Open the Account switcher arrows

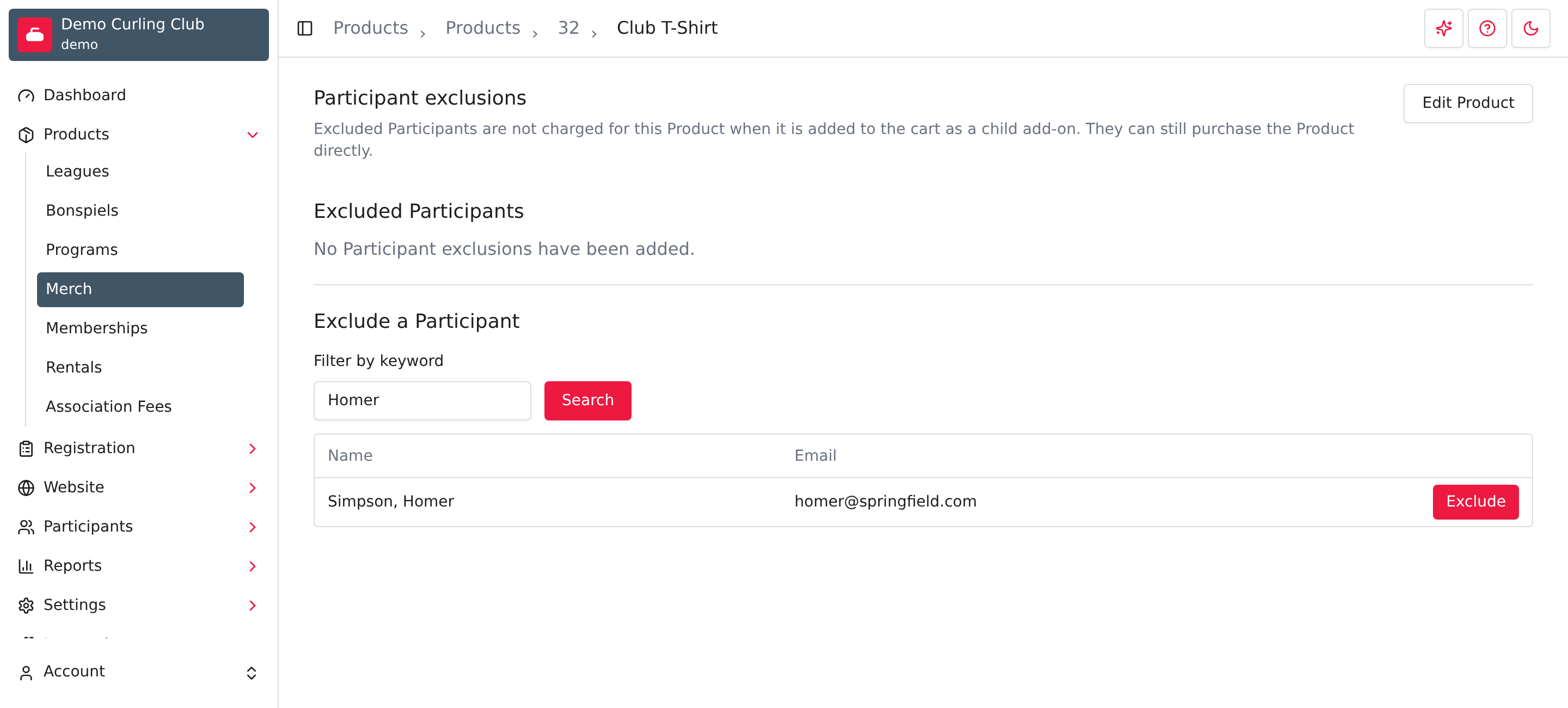point(252,672)
